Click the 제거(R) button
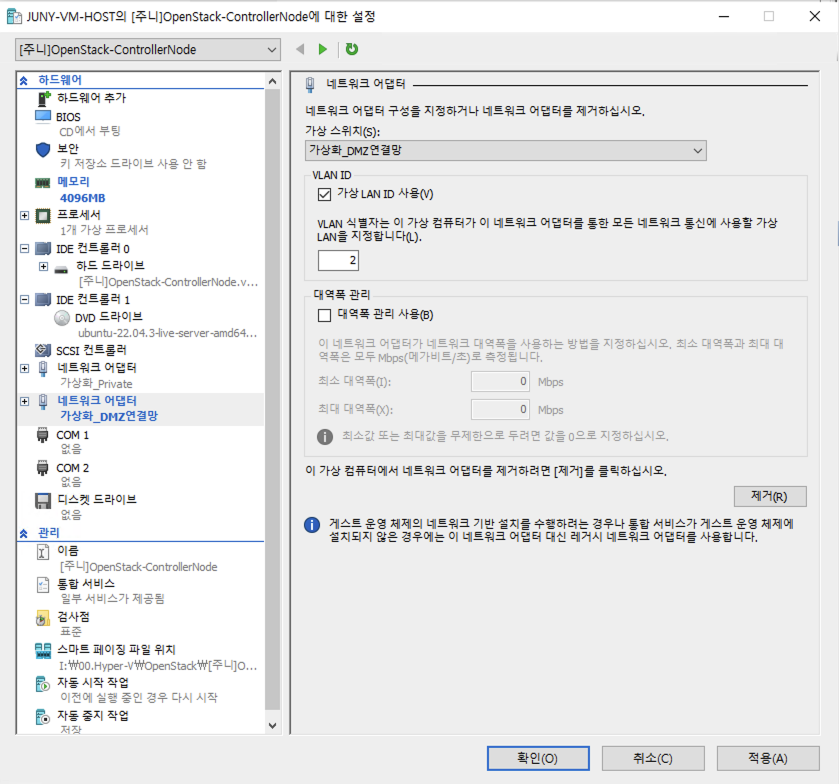 [x=770, y=496]
